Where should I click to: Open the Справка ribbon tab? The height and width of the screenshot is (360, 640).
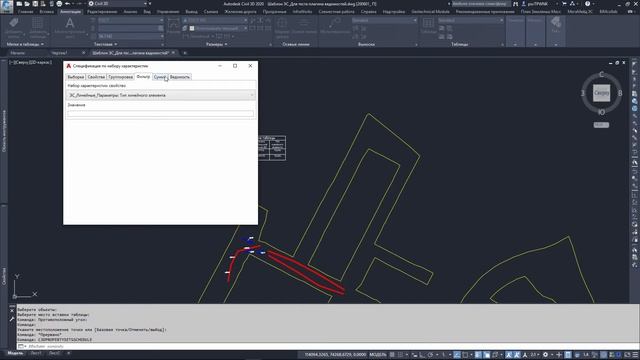point(369,12)
